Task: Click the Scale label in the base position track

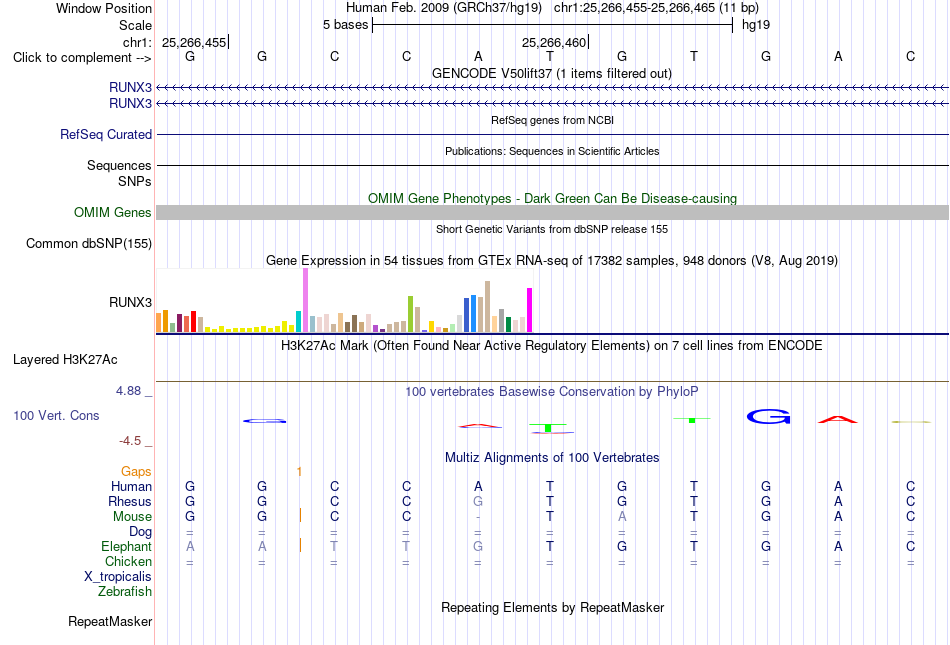Action: pyautogui.click(x=135, y=25)
